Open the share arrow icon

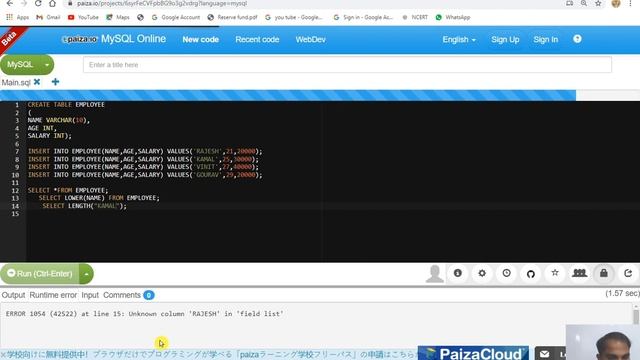pyautogui.click(x=628, y=273)
